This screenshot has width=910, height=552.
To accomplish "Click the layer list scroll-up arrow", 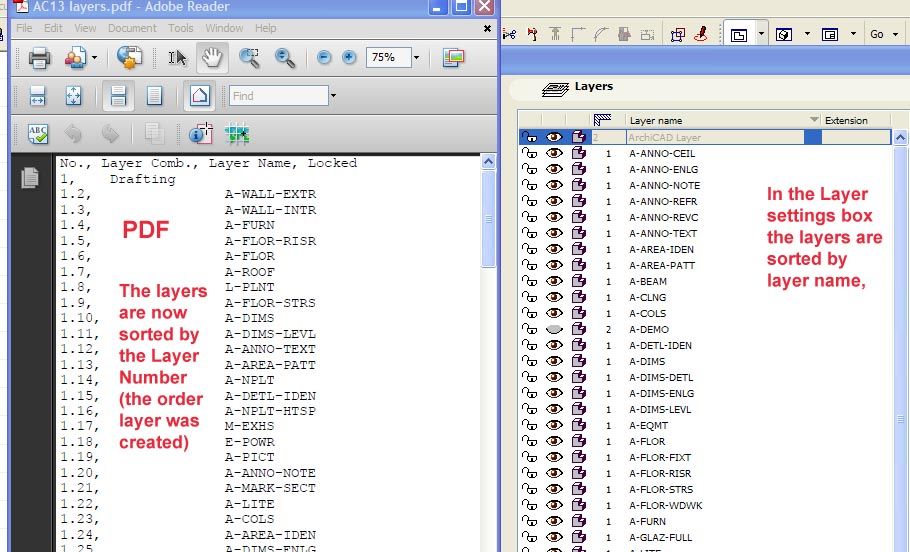I will tap(900, 138).
